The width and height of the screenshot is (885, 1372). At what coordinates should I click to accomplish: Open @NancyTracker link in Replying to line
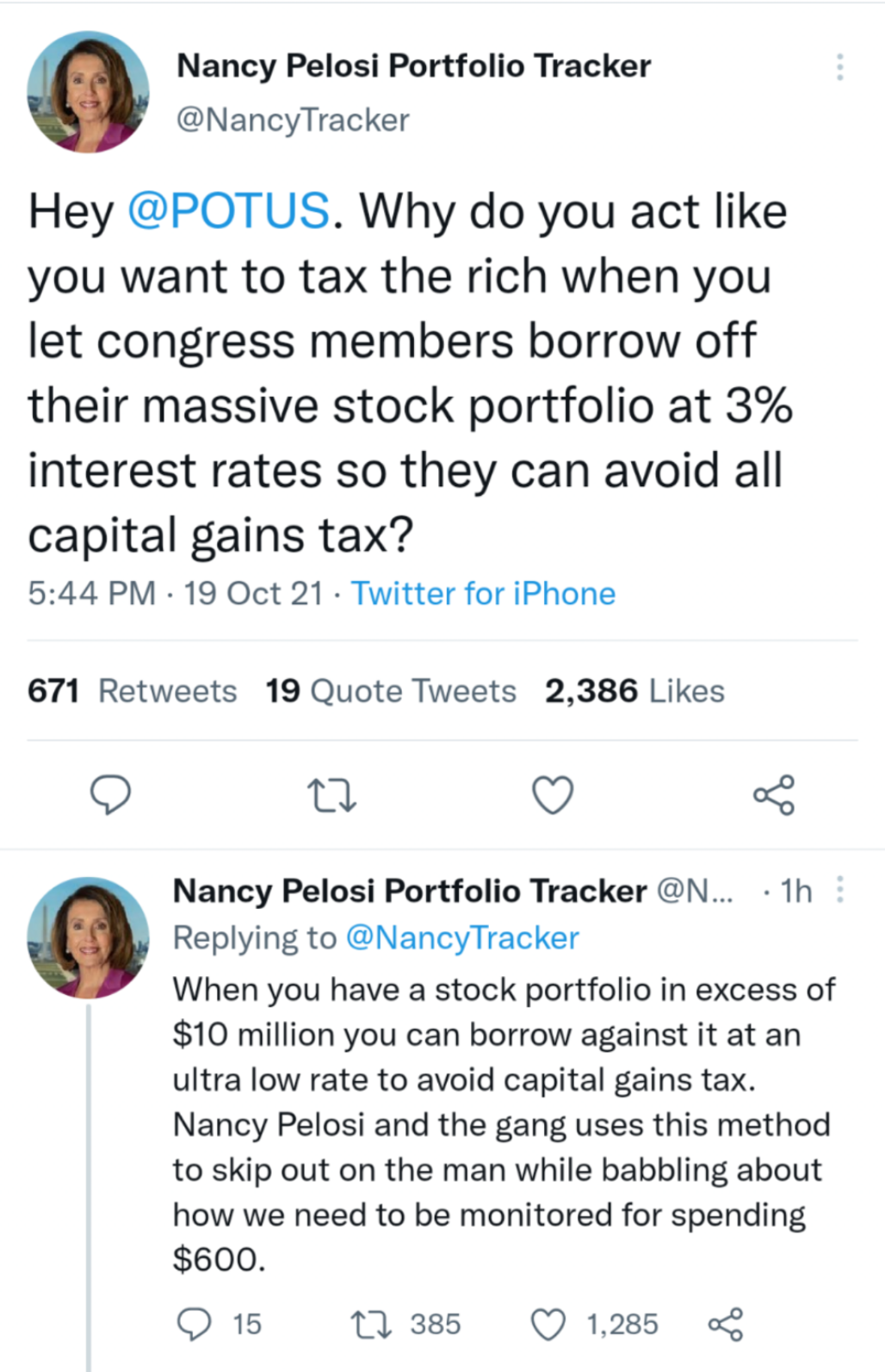coord(462,937)
